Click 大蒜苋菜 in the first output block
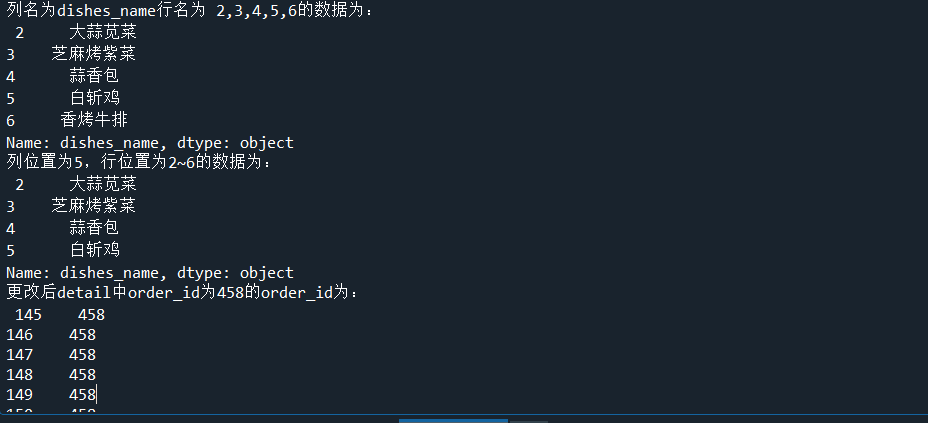This screenshot has height=423, width=928. click(103, 32)
